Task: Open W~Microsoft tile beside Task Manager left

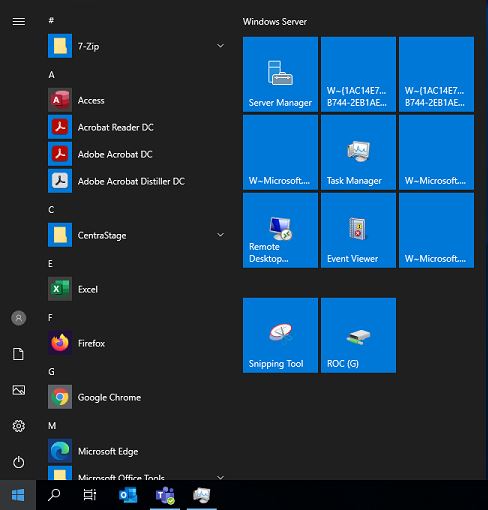Action: 280,152
